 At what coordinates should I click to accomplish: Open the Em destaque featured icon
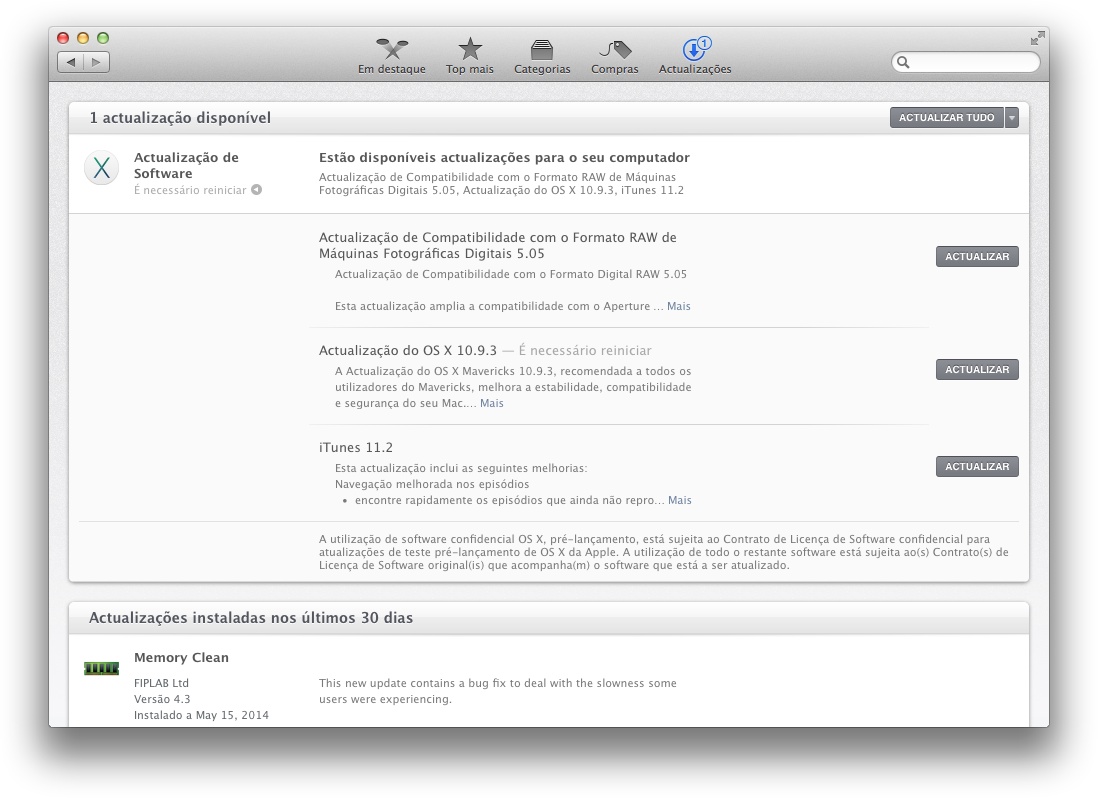(x=391, y=49)
